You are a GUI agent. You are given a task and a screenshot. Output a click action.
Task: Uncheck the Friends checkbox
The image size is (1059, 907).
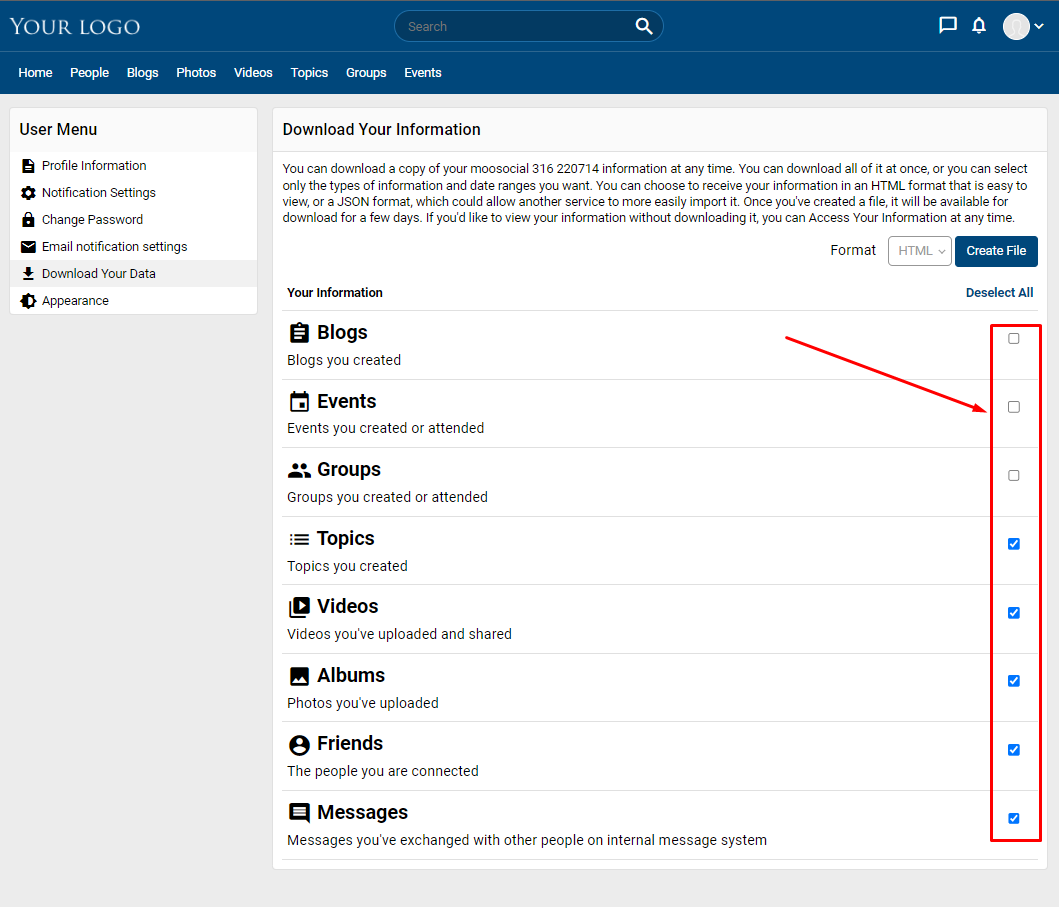click(1014, 750)
